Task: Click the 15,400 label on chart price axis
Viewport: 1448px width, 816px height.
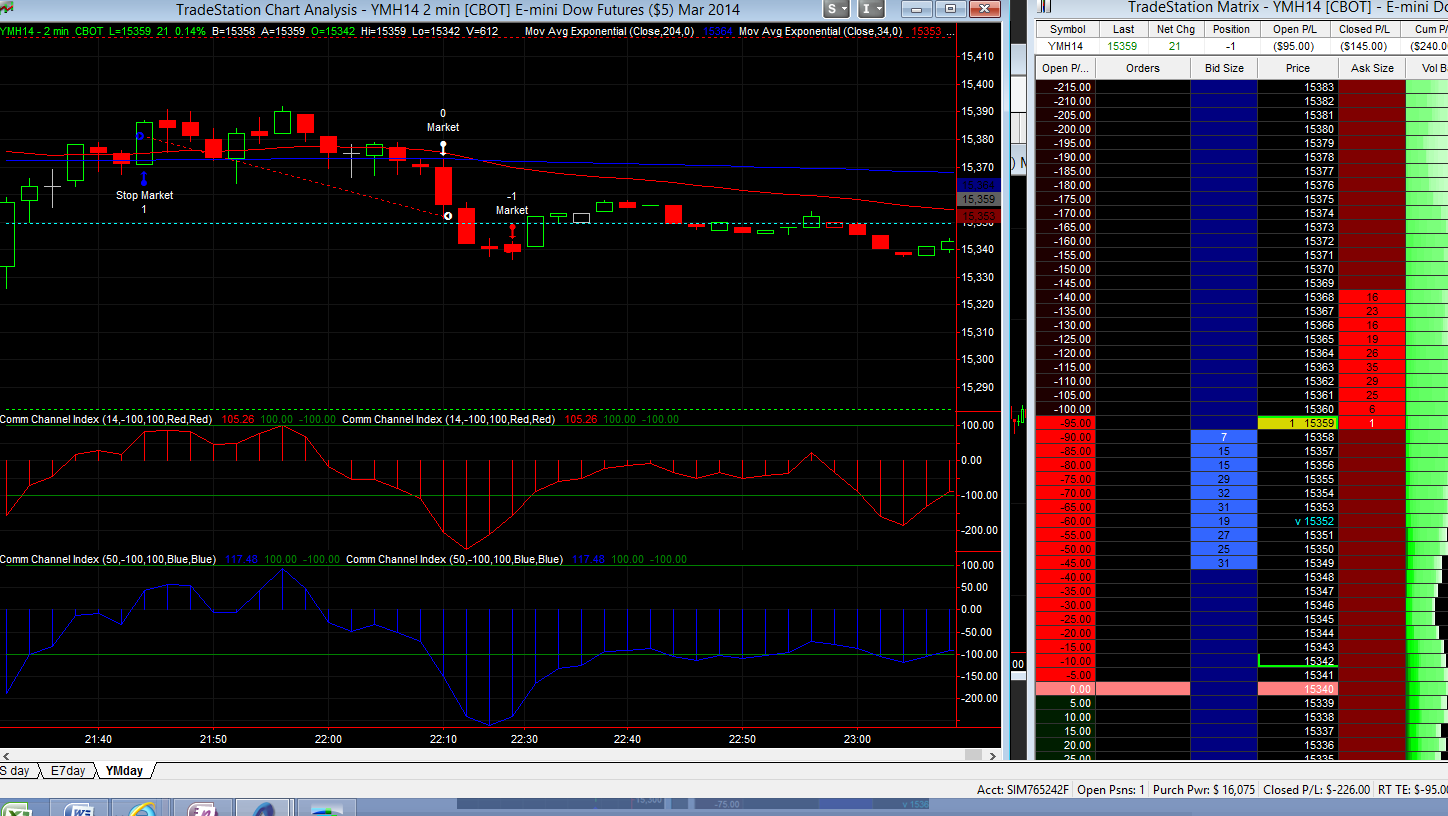Action: pyautogui.click(x=977, y=84)
